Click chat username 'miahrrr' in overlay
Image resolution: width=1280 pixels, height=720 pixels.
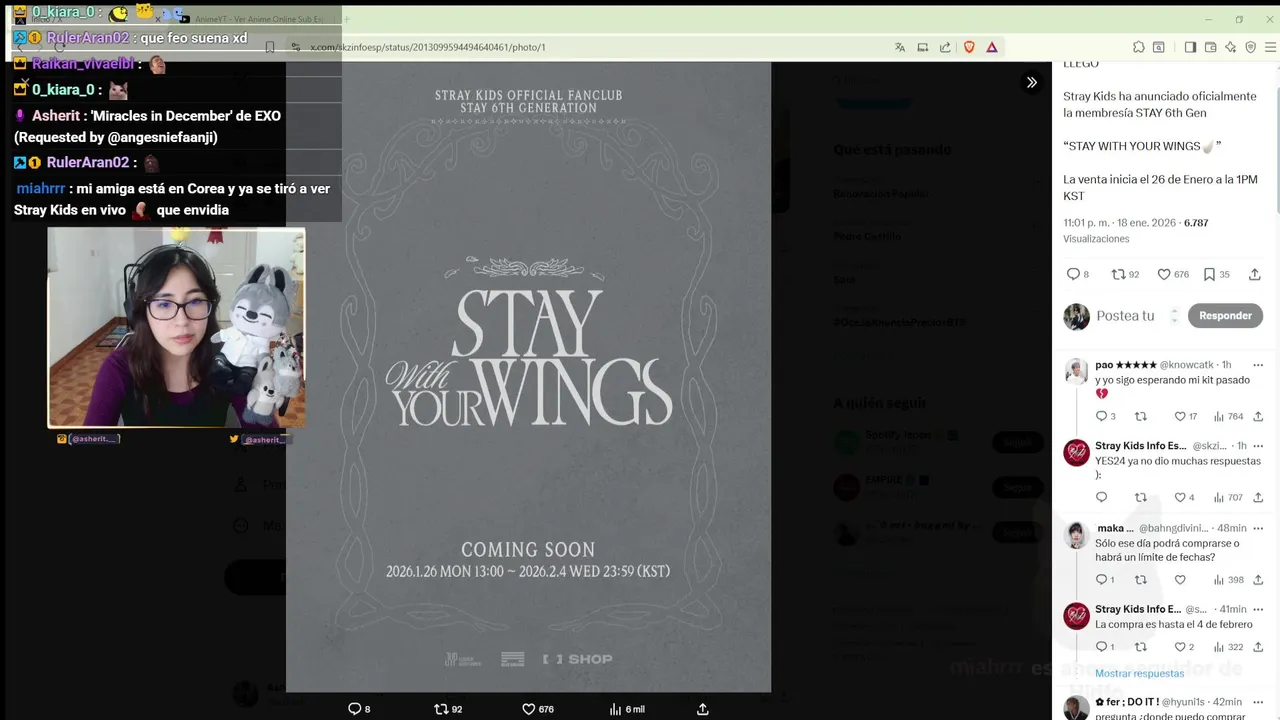point(41,188)
